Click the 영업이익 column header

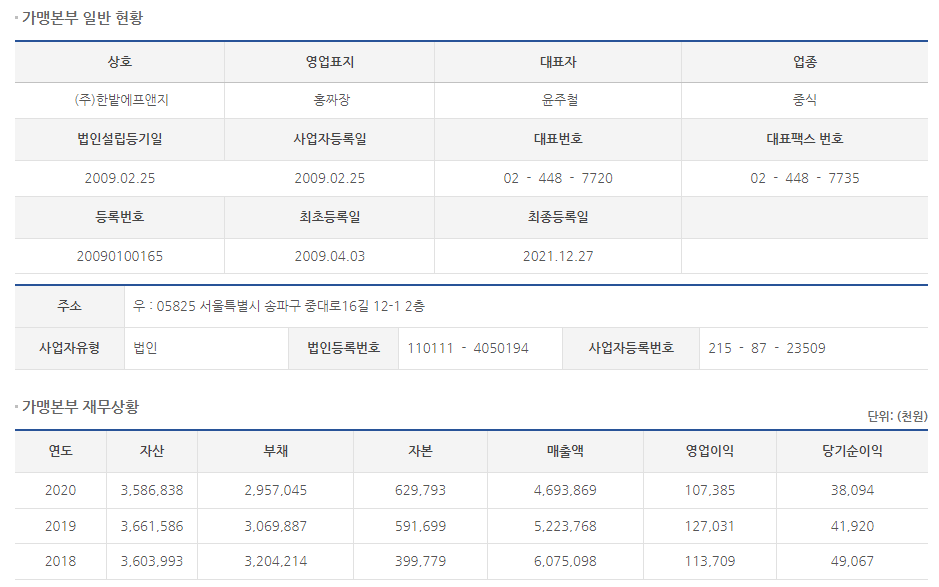coord(710,451)
